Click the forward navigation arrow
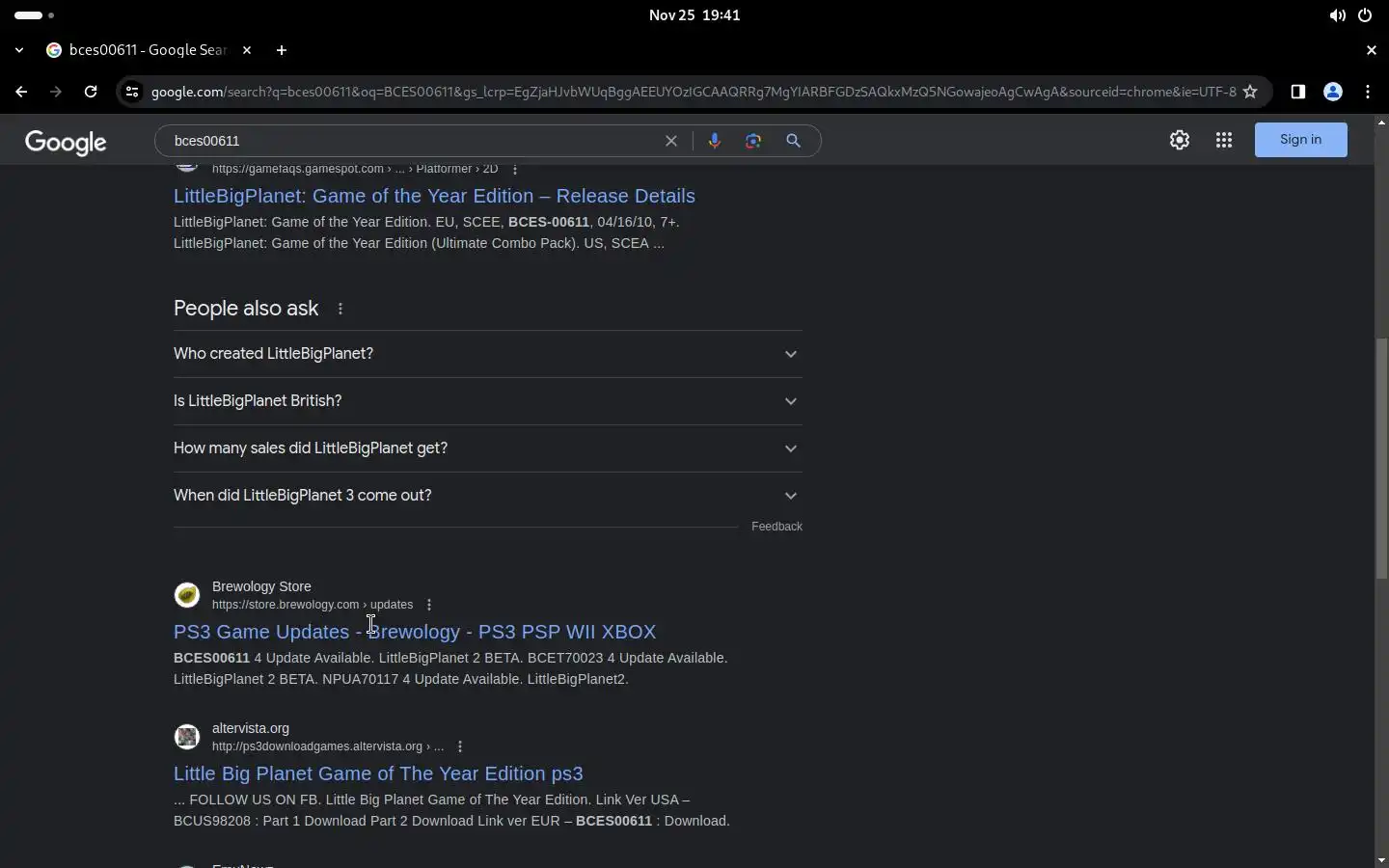1389x868 pixels. [x=55, y=92]
